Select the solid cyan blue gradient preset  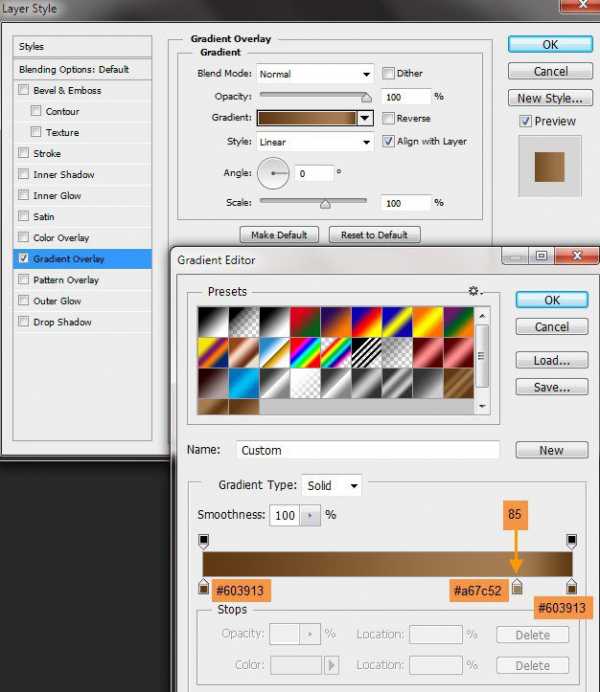point(244,383)
